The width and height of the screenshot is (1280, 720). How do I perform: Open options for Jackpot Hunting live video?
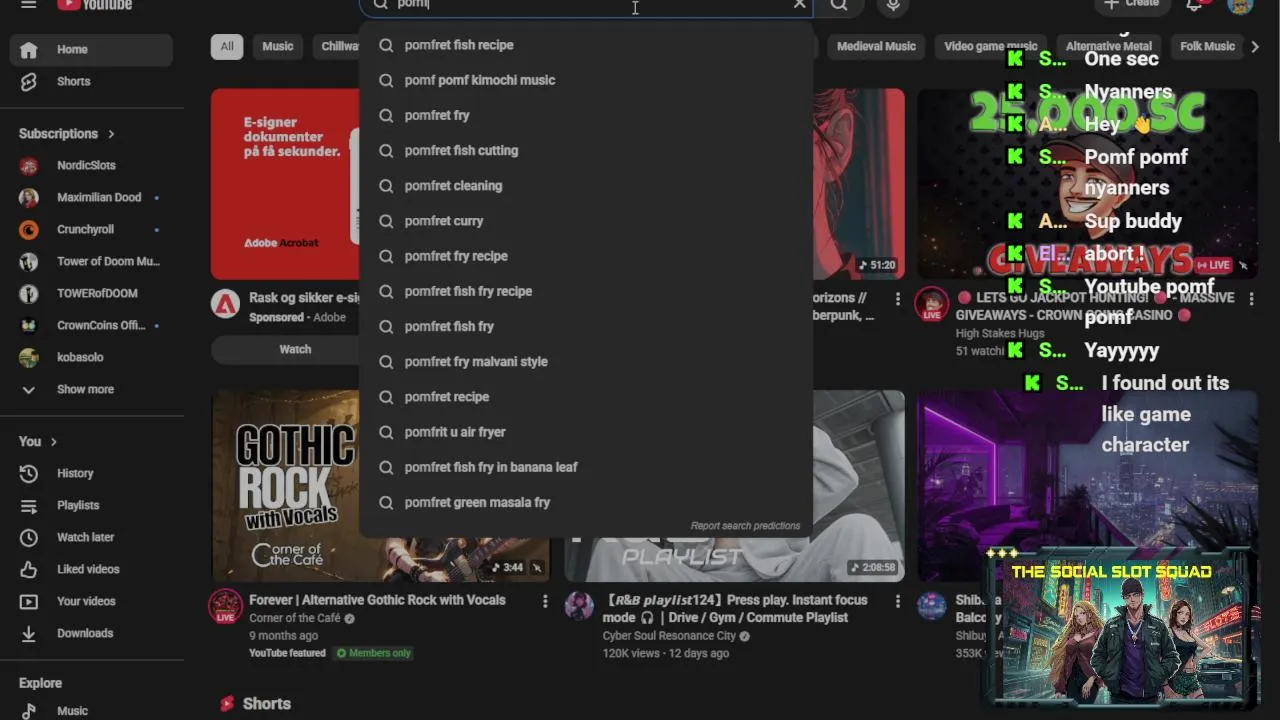click(x=1251, y=298)
